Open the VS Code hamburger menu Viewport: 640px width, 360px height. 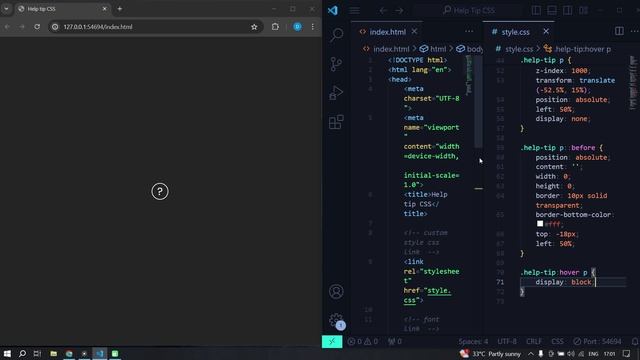355,10
